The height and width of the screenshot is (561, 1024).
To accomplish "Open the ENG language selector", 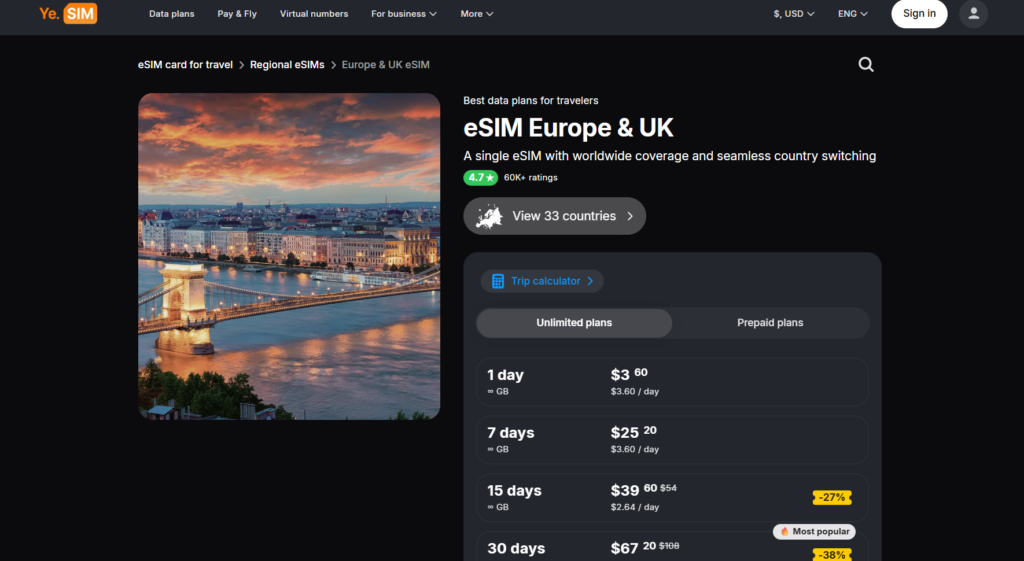I will point(852,14).
